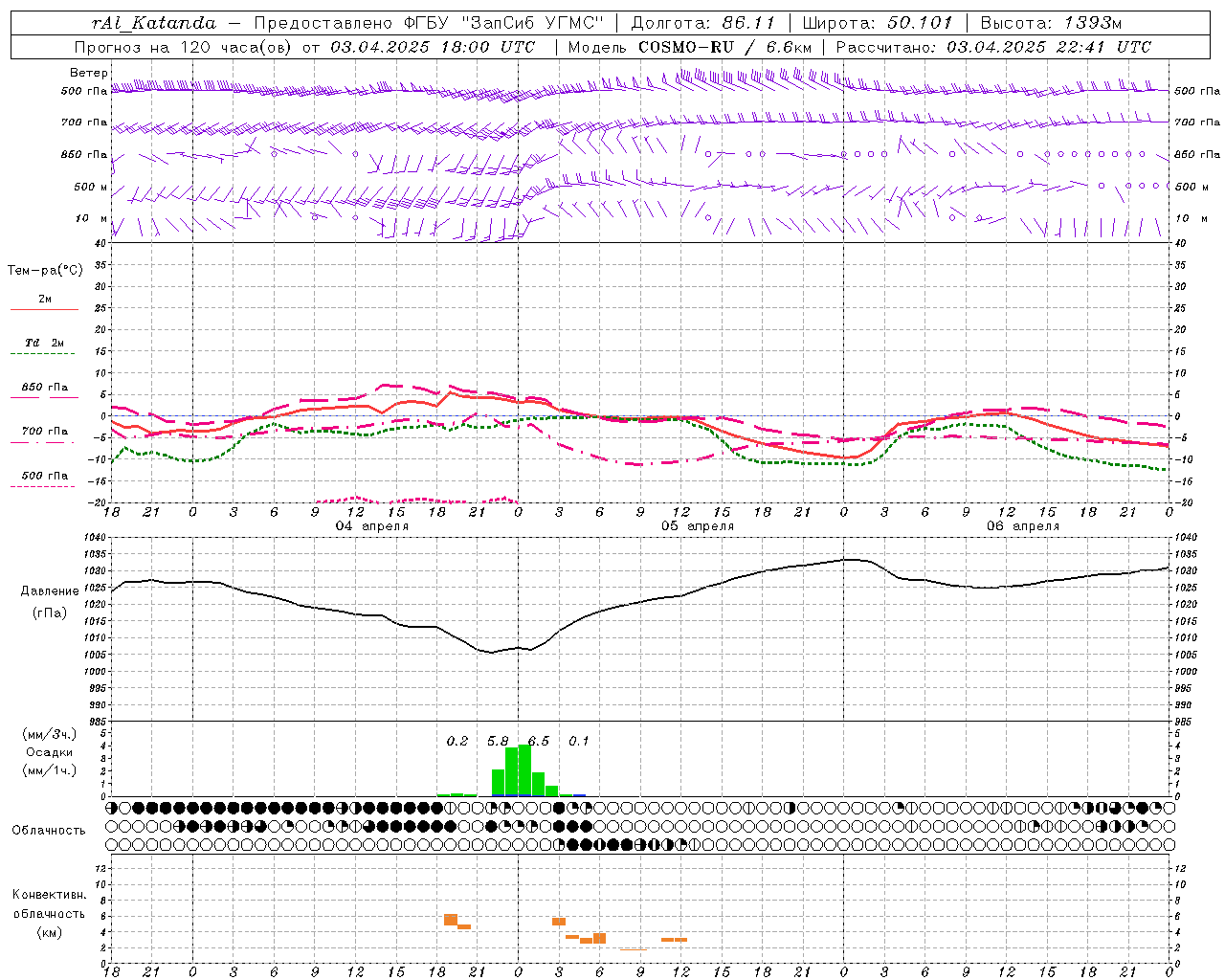Viewport: 1225px width, 980px height.
Task: Click the Рассчитано: 03.04.2025 22:41 UTC timestamp
Action: click(x=993, y=47)
